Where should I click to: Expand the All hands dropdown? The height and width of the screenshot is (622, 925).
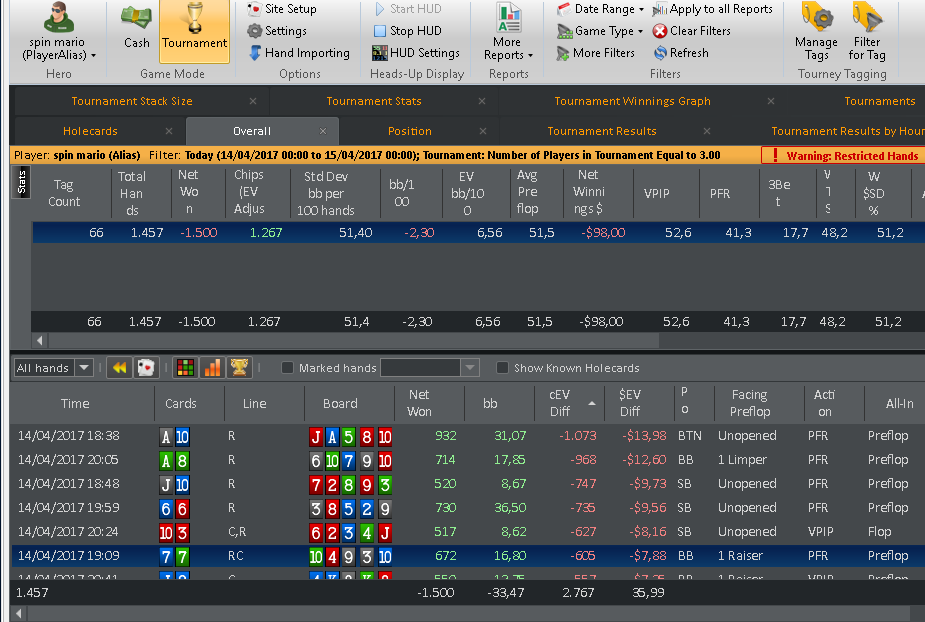click(84, 368)
